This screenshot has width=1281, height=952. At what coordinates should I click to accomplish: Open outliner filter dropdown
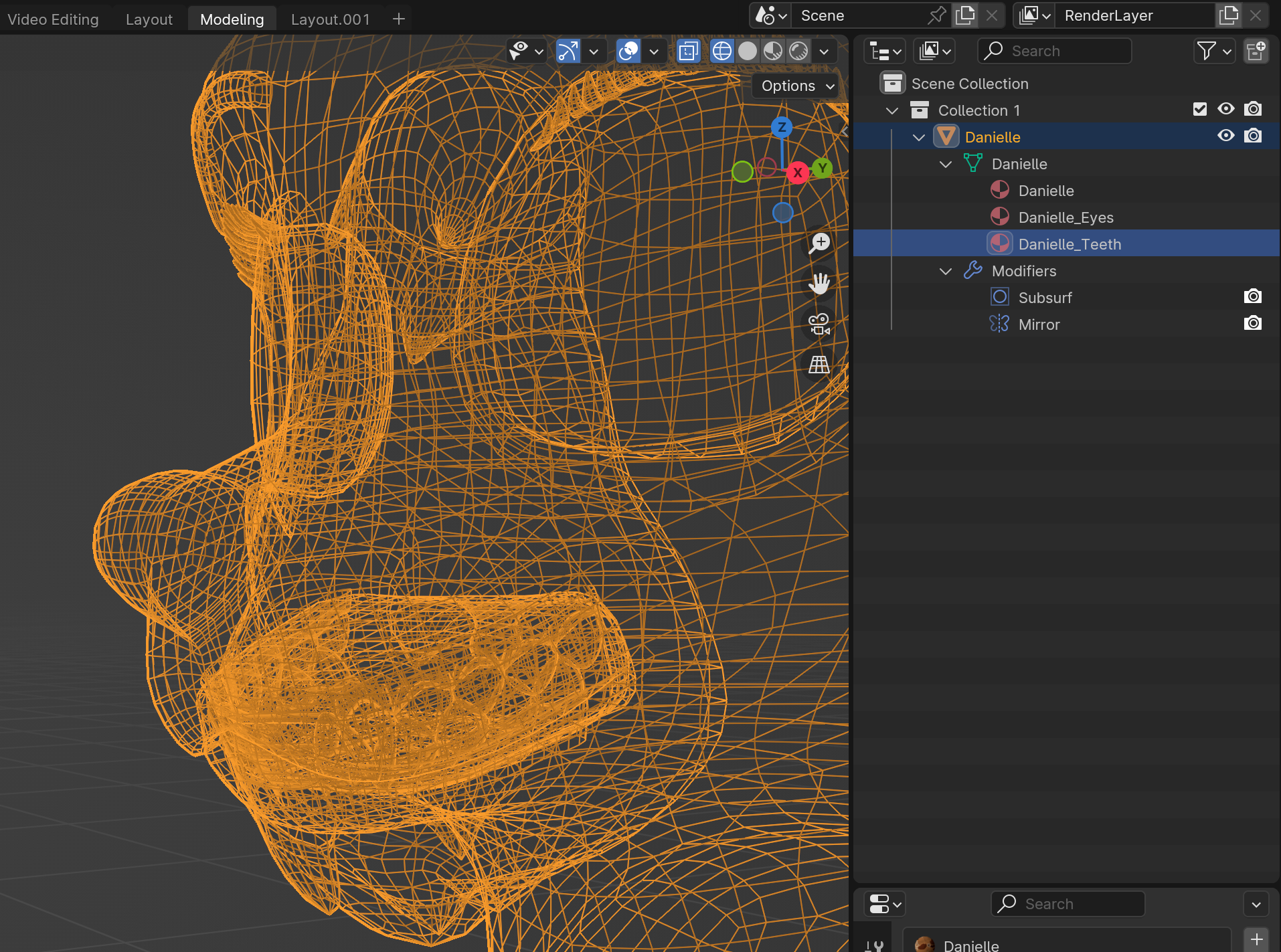coord(1213,52)
